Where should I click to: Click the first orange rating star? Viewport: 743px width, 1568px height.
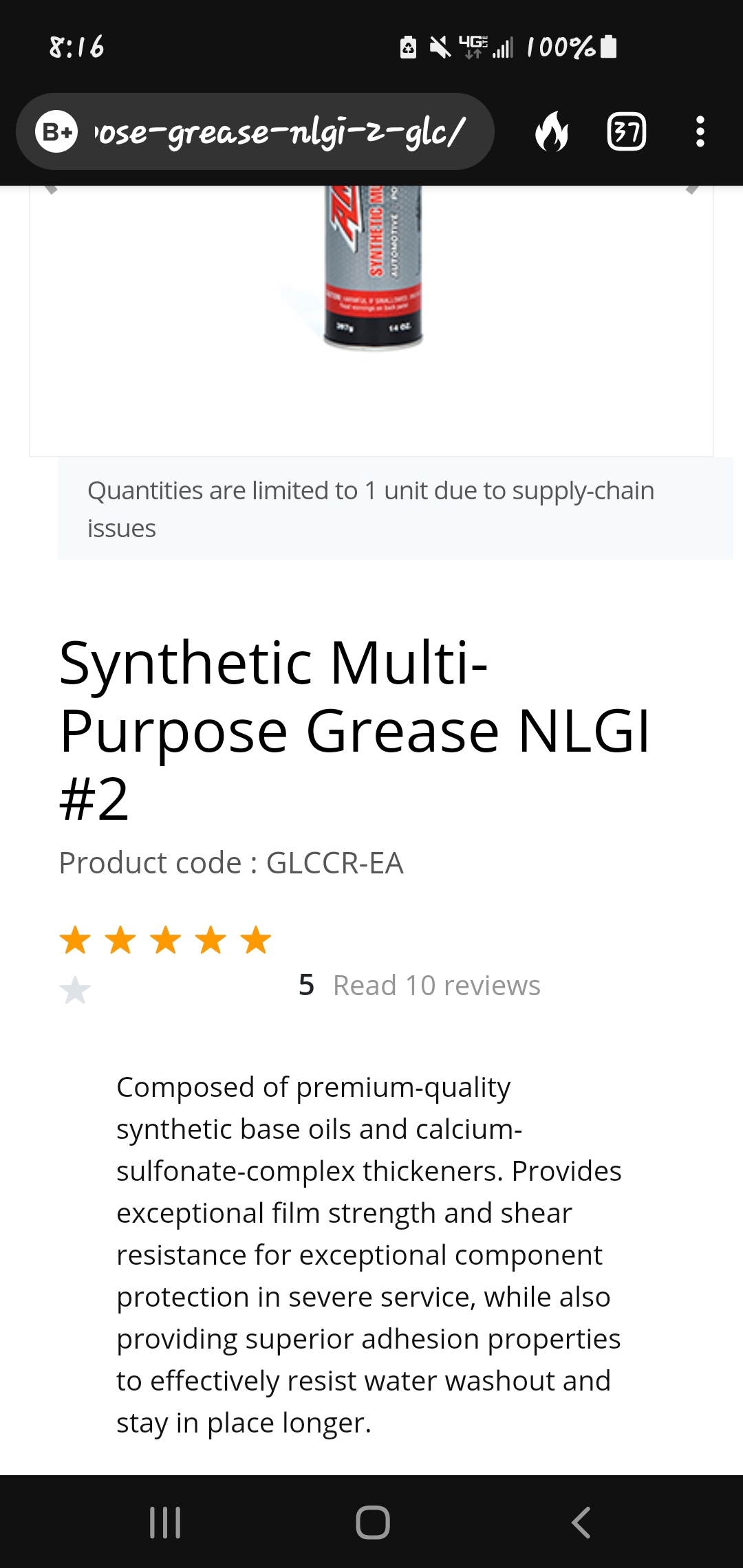[75, 940]
